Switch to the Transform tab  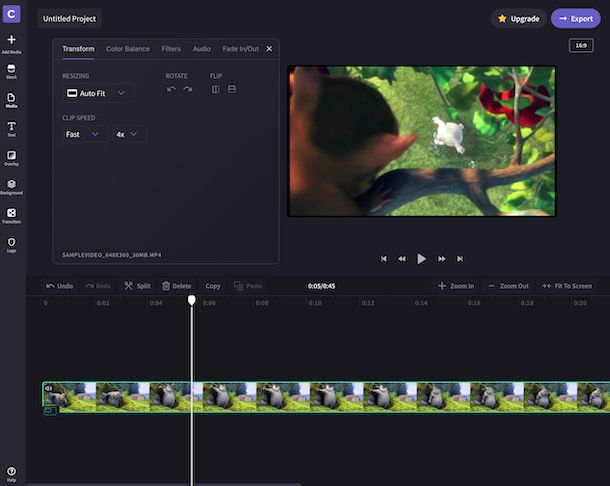(79, 49)
